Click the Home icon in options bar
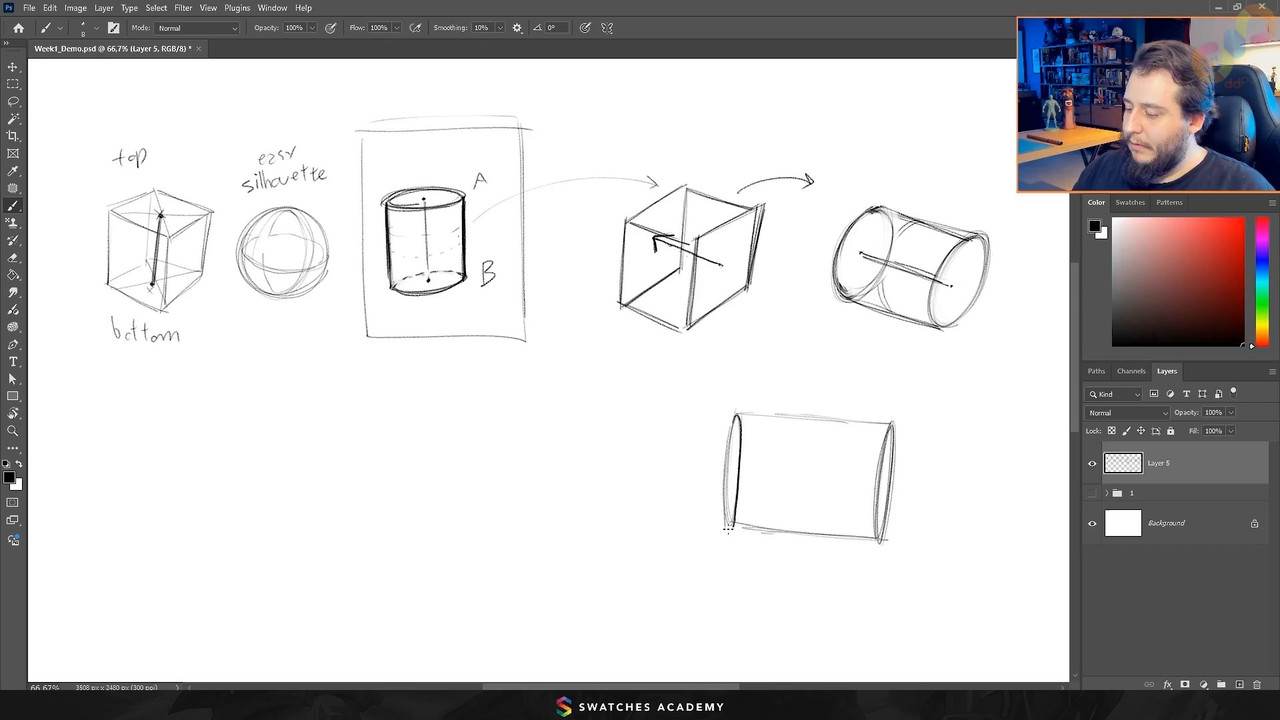Screen dimensions: 1280x720 tap(18, 28)
